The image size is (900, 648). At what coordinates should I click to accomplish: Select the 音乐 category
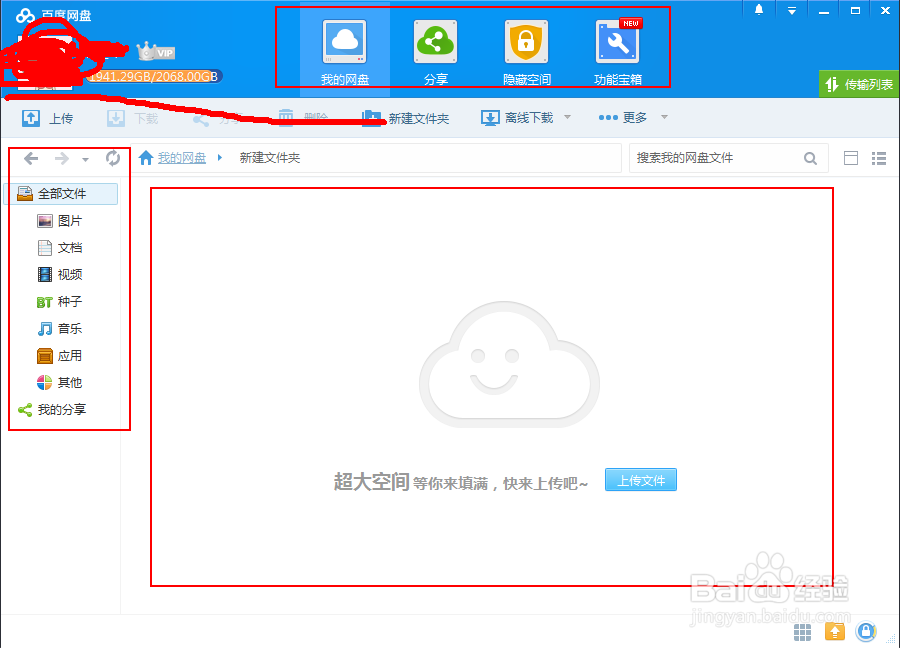tap(60, 329)
